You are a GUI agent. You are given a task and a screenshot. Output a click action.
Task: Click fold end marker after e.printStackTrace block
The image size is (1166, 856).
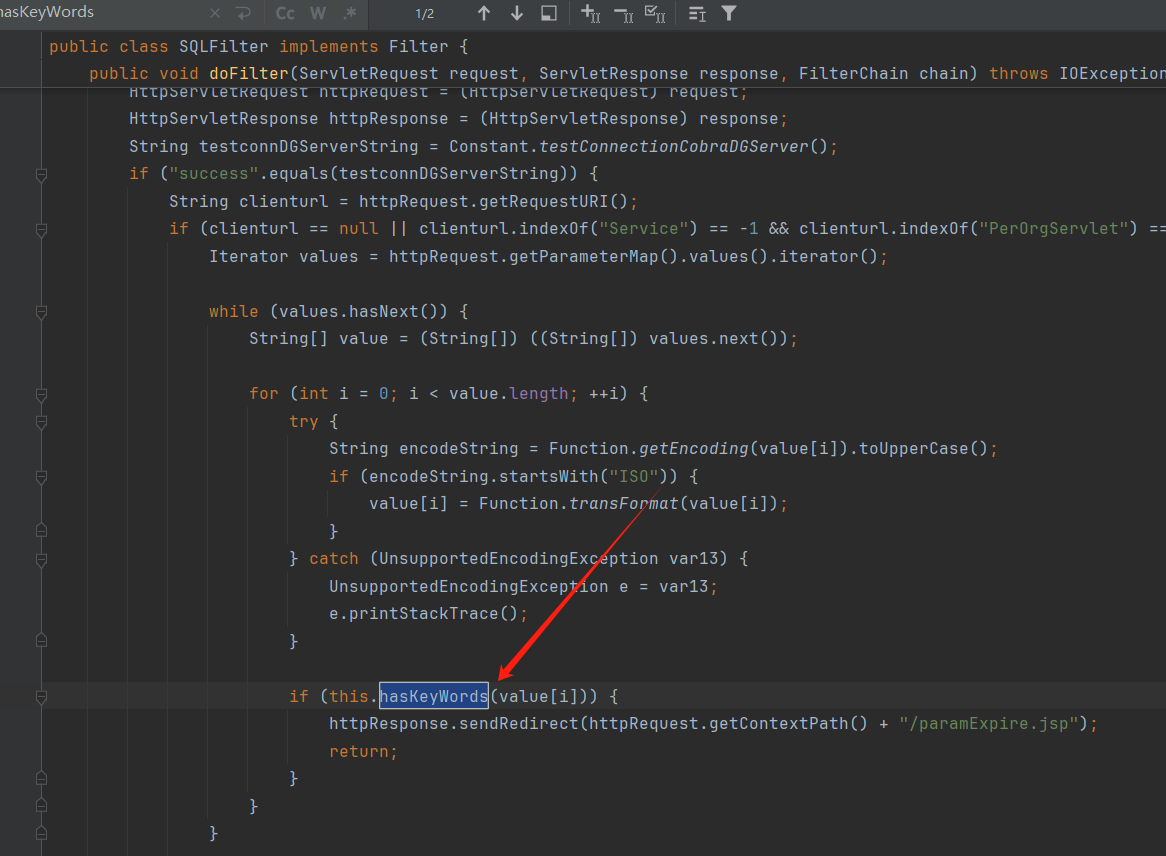42,640
